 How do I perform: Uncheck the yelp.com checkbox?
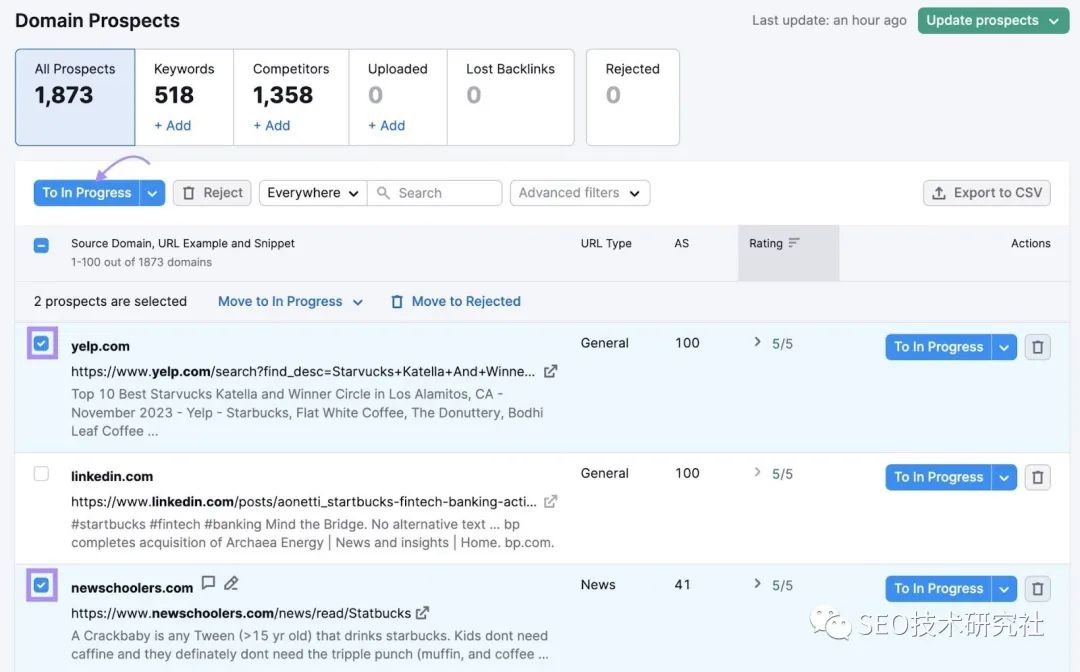point(41,343)
